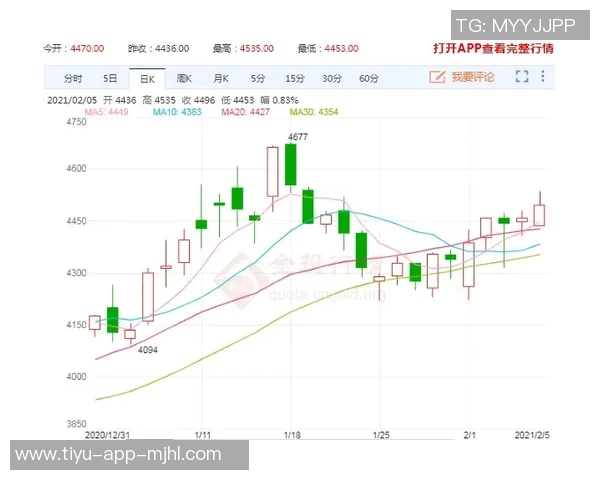The width and height of the screenshot is (600, 480).
Task: Open the 60分 chart tab
Action: point(369,78)
